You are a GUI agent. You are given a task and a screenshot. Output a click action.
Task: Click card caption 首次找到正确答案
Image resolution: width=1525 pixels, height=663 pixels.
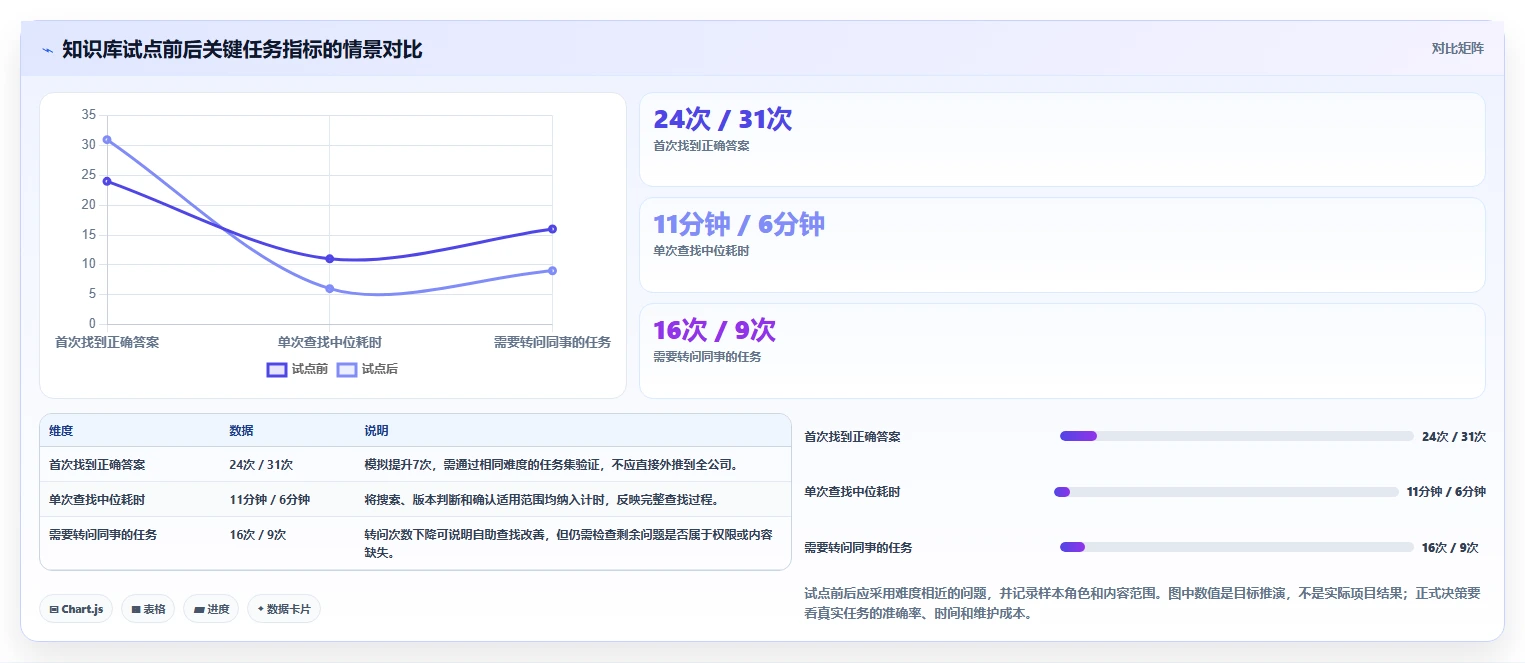[x=701, y=146]
